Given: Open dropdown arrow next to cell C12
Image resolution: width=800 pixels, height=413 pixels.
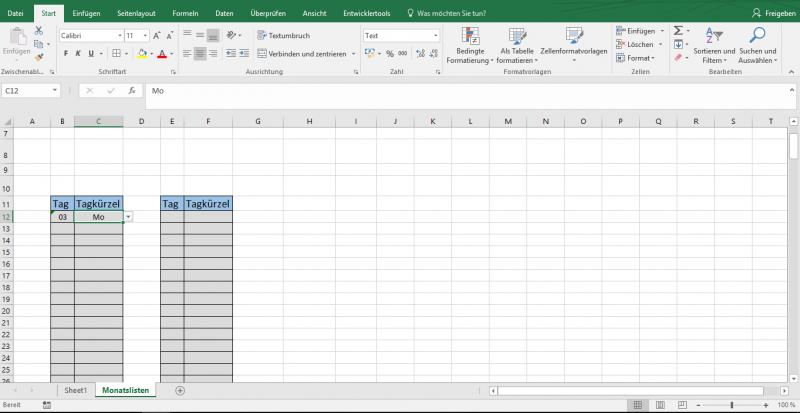Looking at the screenshot, I should [x=129, y=217].
